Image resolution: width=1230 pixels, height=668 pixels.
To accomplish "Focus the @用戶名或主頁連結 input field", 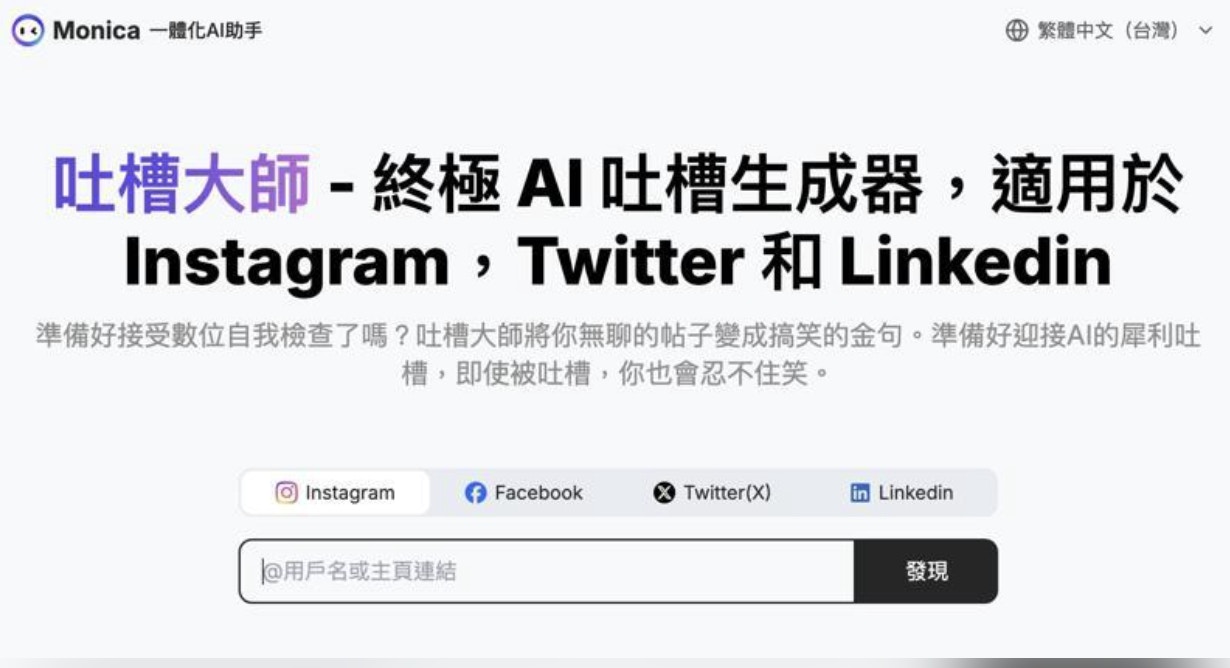I will pyautogui.click(x=547, y=571).
